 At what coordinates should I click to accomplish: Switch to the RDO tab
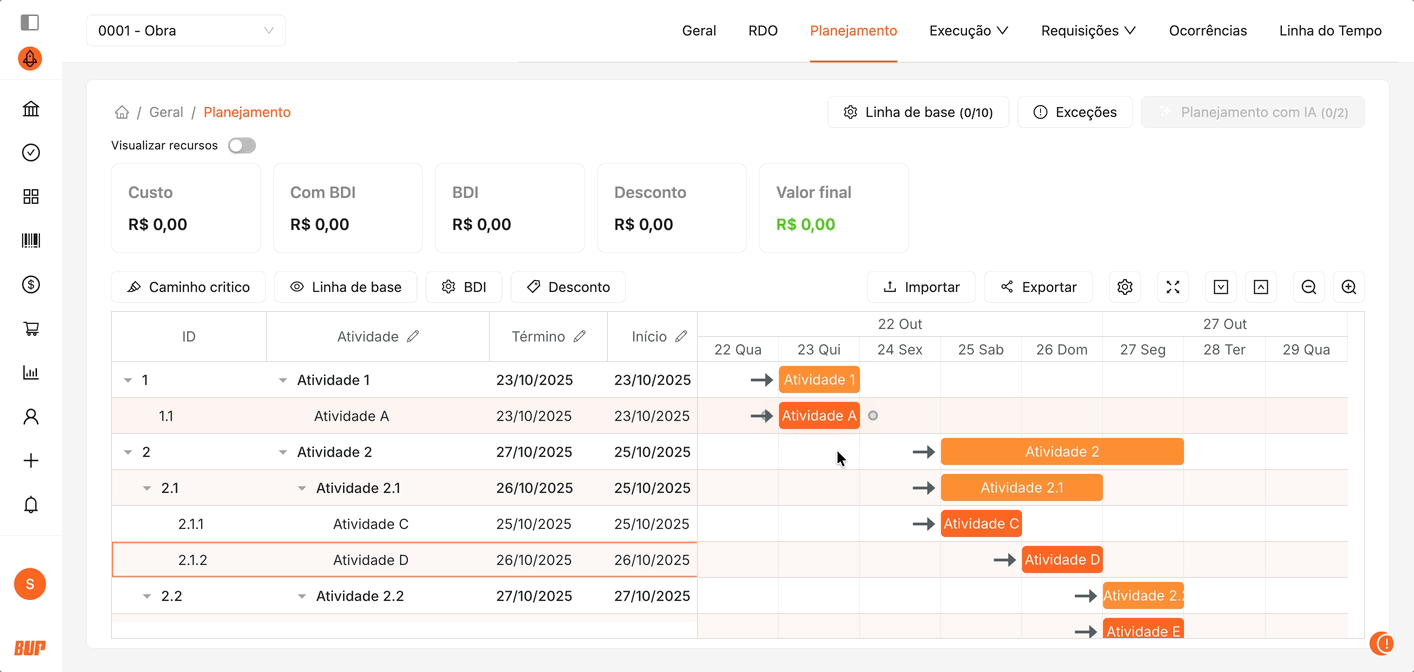click(x=763, y=31)
